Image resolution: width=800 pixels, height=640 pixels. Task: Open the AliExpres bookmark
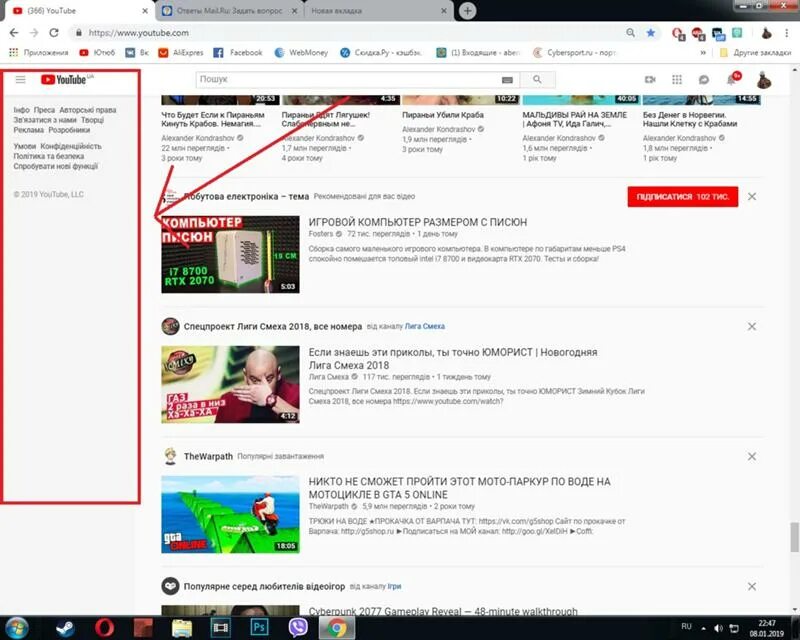181,53
